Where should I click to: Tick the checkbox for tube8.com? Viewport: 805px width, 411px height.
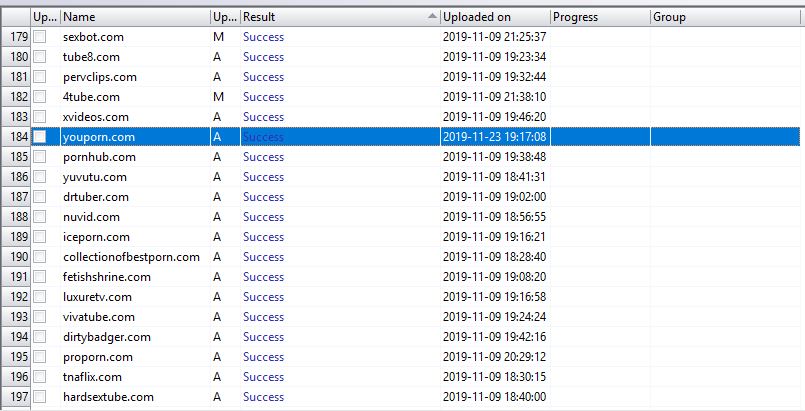pyautogui.click(x=40, y=57)
